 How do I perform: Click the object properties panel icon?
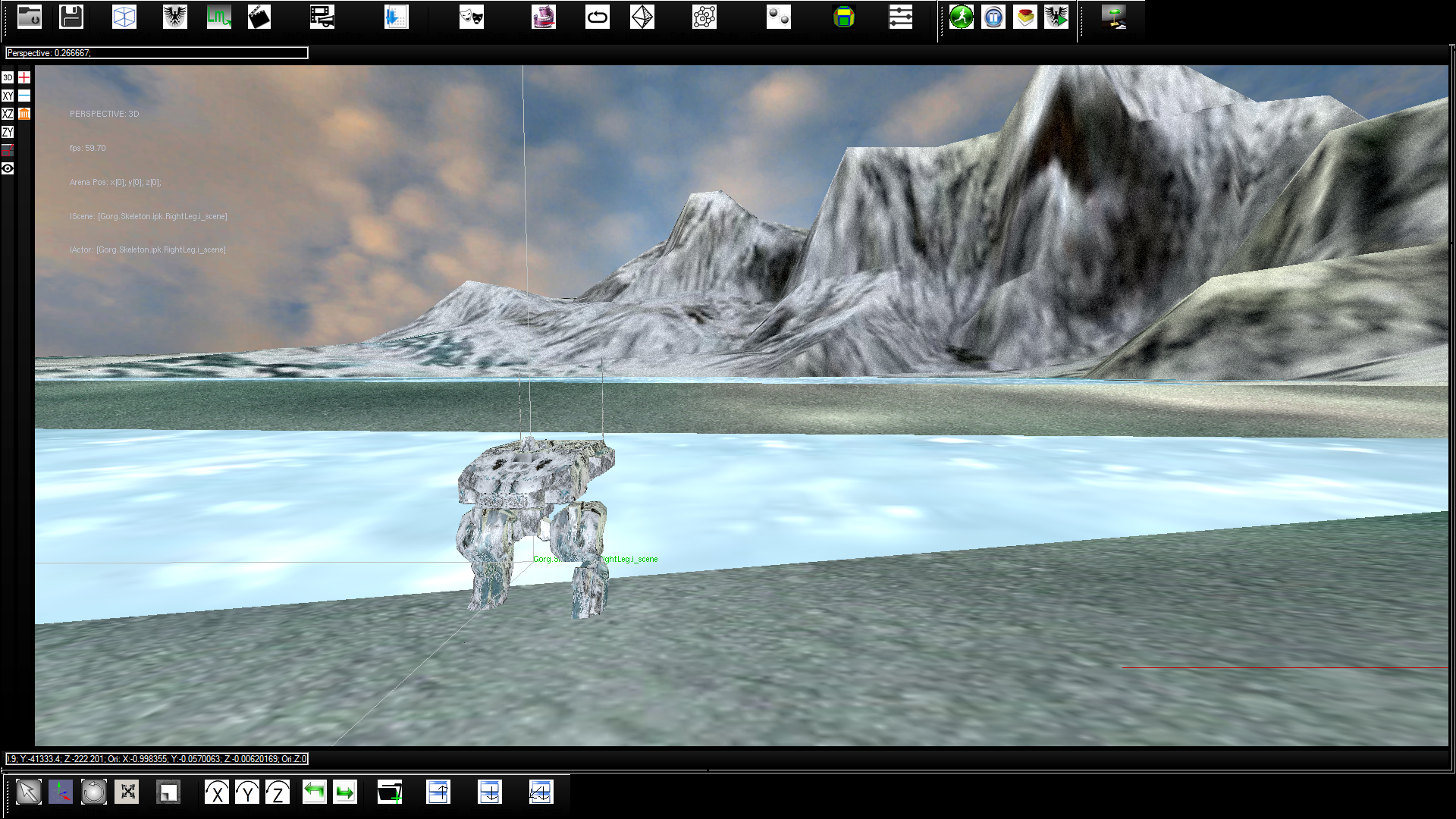900,17
